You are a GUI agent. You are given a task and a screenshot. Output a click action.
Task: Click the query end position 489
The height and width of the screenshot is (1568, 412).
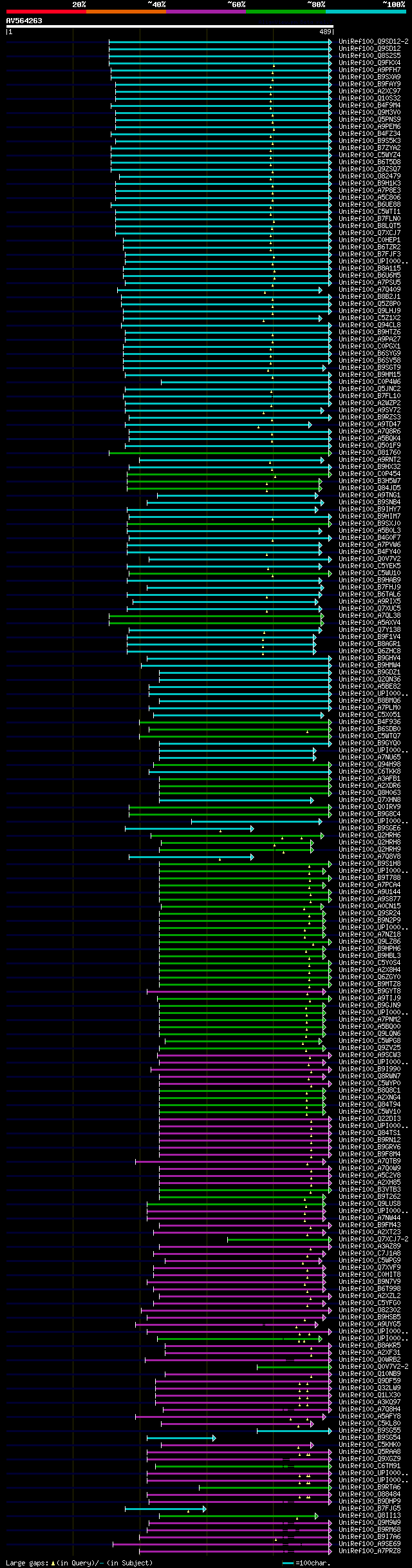pyautogui.click(x=325, y=32)
